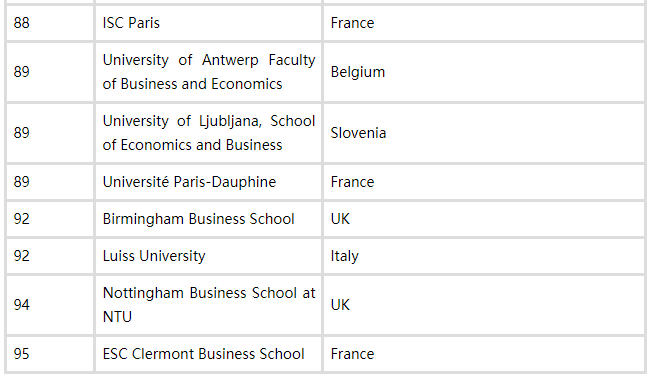
Task: Select Luiss University cell
Action: (x=209, y=256)
